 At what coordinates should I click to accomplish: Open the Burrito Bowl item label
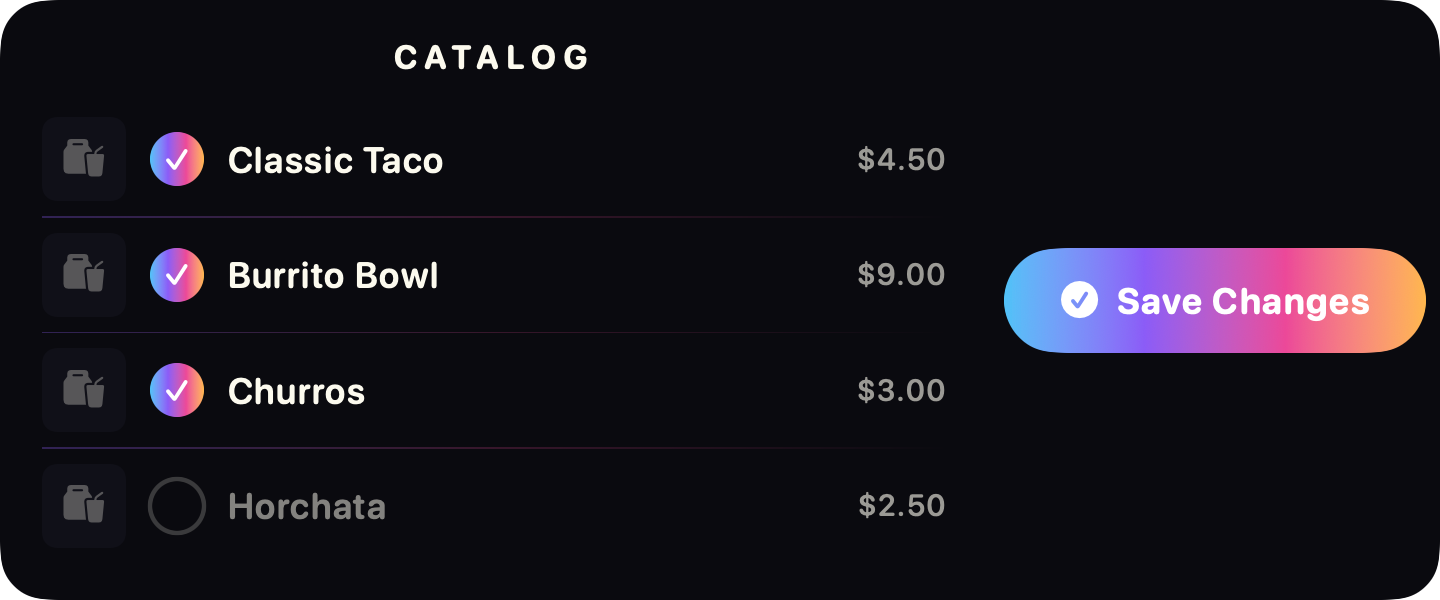(333, 275)
